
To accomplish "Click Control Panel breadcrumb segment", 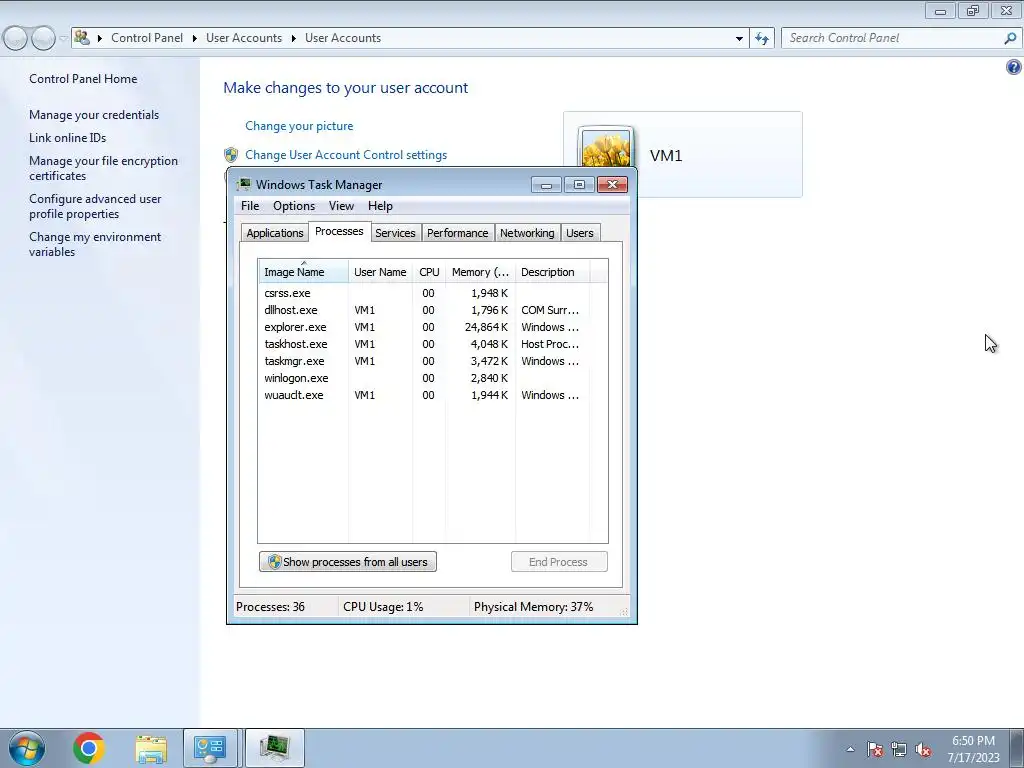I will pos(147,38).
